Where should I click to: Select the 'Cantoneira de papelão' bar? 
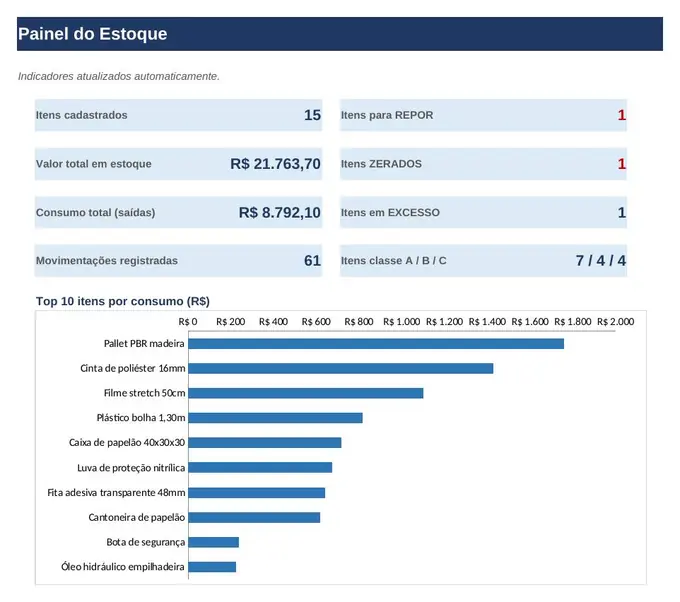coord(254,517)
